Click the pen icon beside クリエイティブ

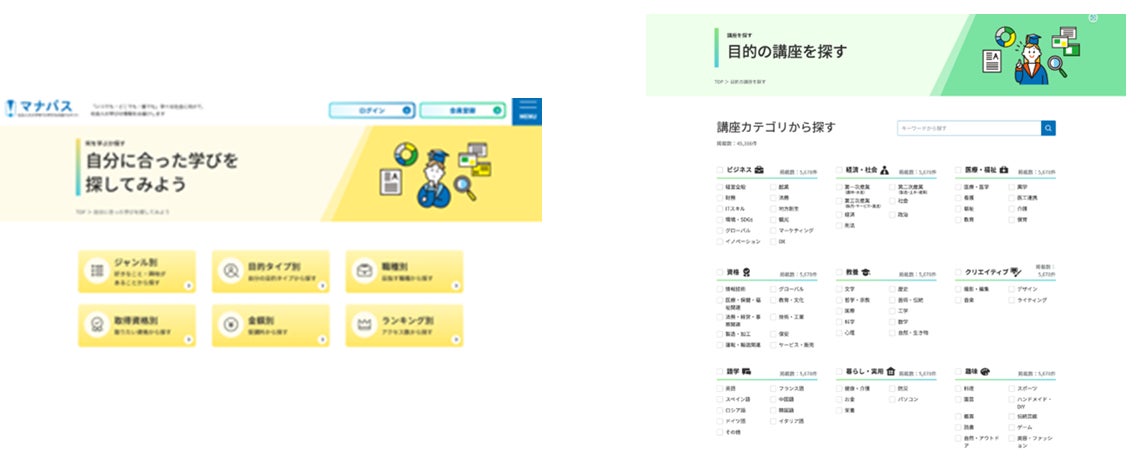tap(1016, 272)
